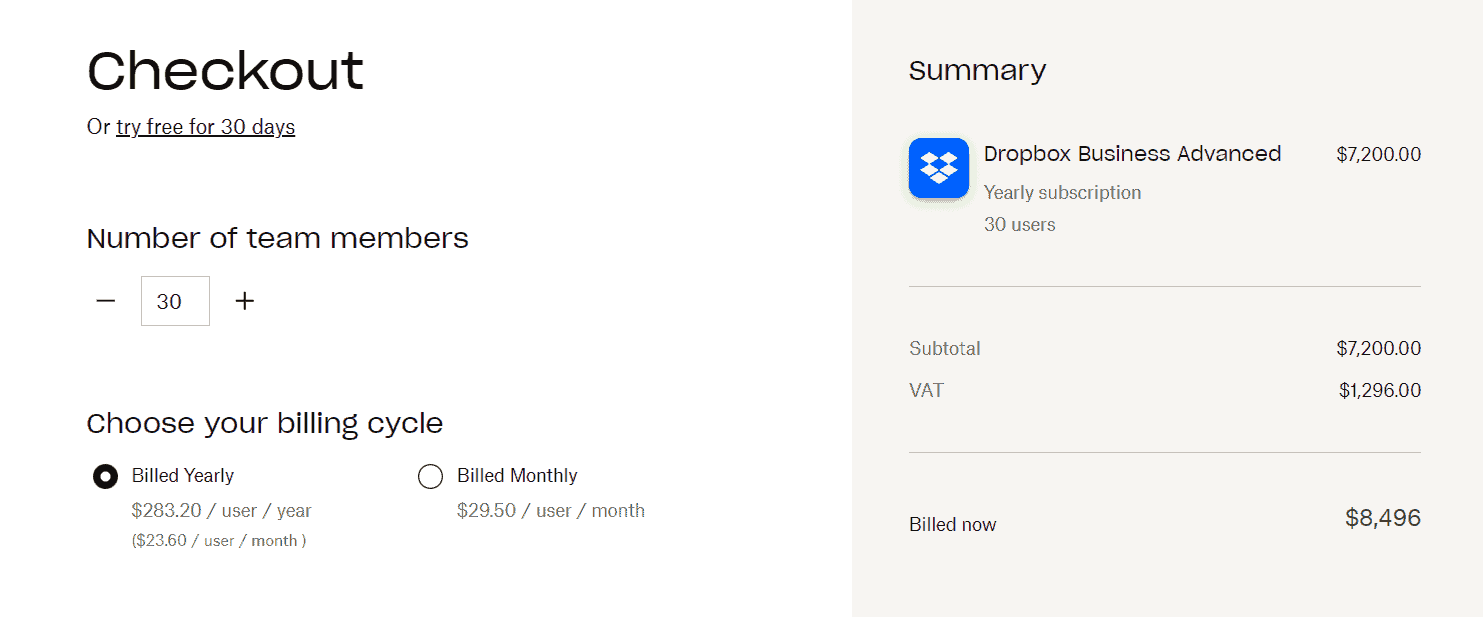Click the Summary heading
The image size is (1483, 617).
click(x=977, y=70)
